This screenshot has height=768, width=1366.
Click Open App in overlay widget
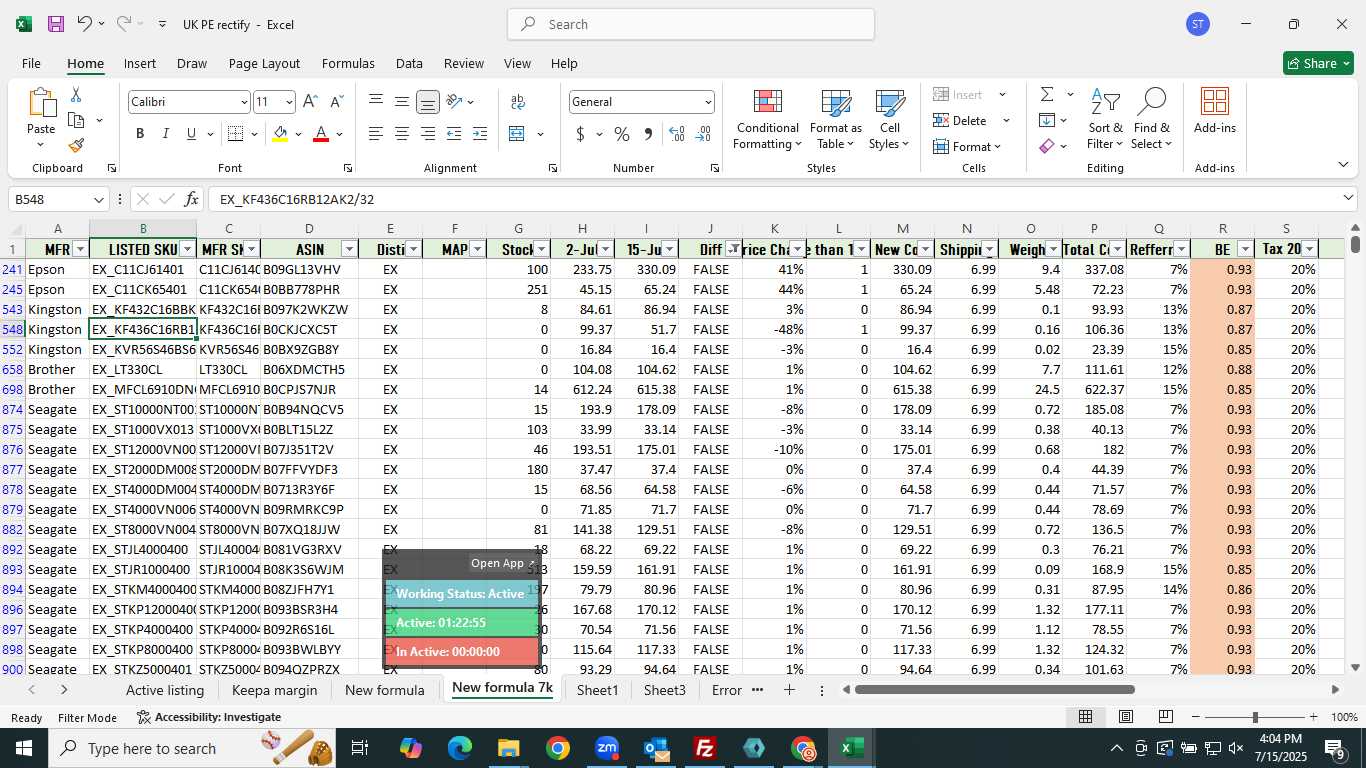pyautogui.click(x=503, y=563)
